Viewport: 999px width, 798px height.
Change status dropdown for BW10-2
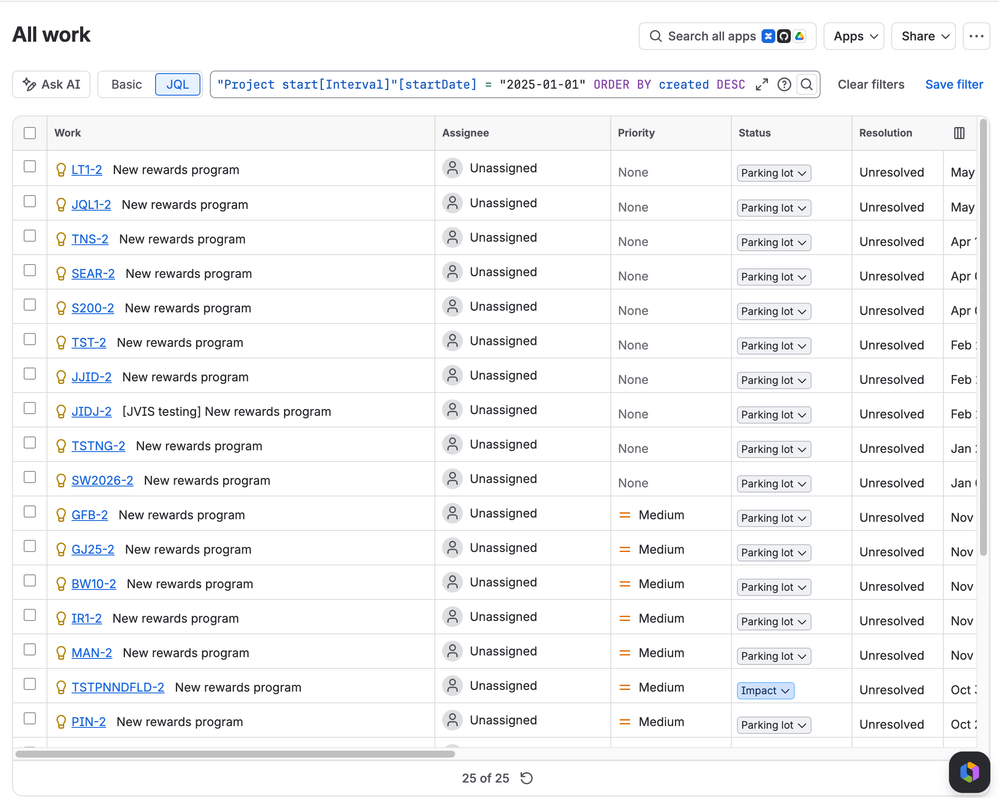[x=773, y=587]
